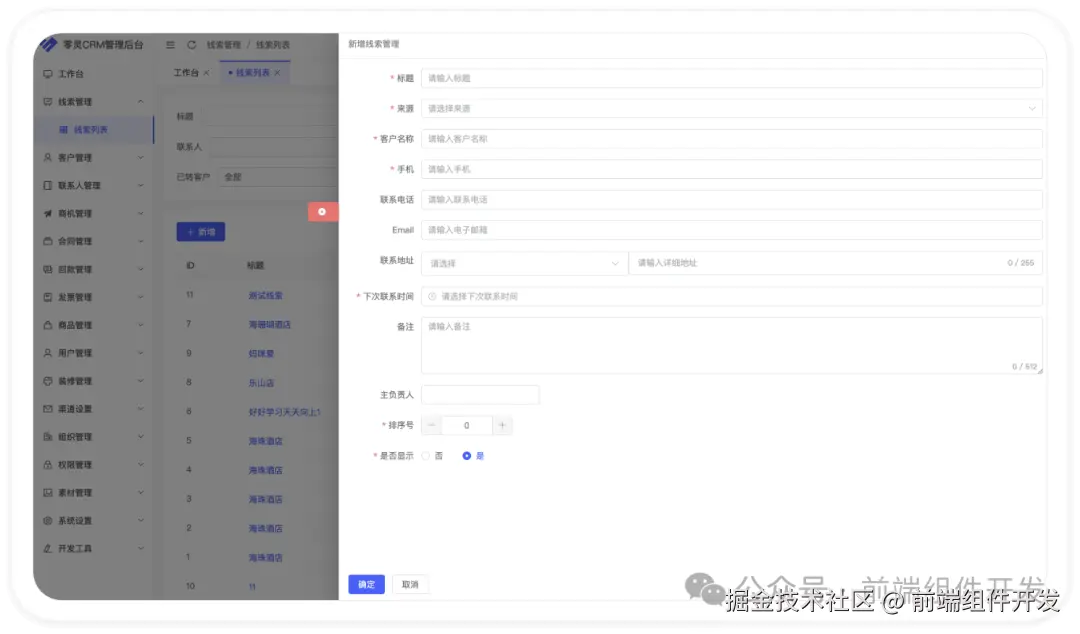Open 商机管理 via its sidebar icon
Screen dimensions: 1080x634
point(46,213)
